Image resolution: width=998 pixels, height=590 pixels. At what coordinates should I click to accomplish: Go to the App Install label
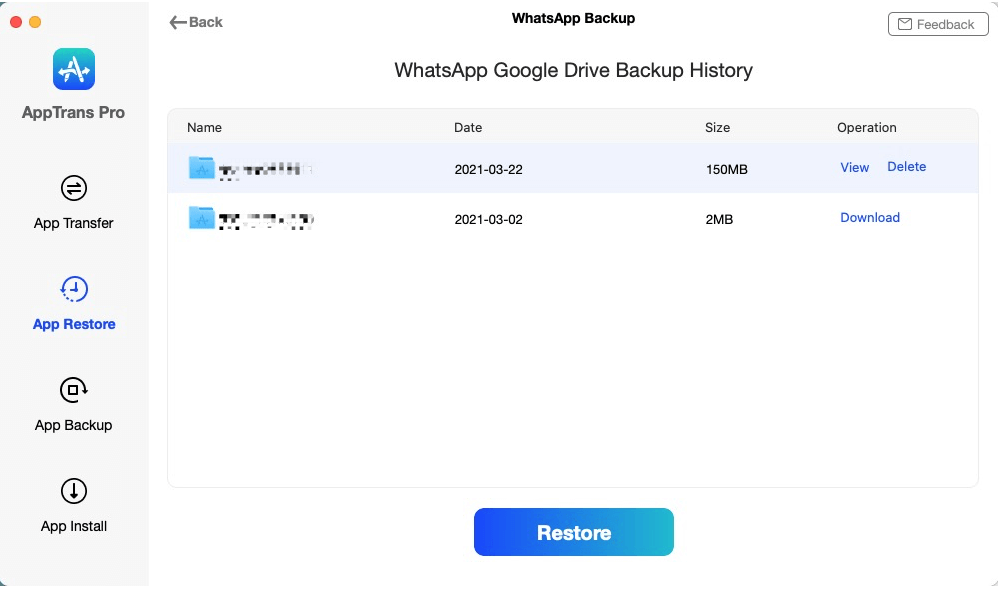pos(74,526)
